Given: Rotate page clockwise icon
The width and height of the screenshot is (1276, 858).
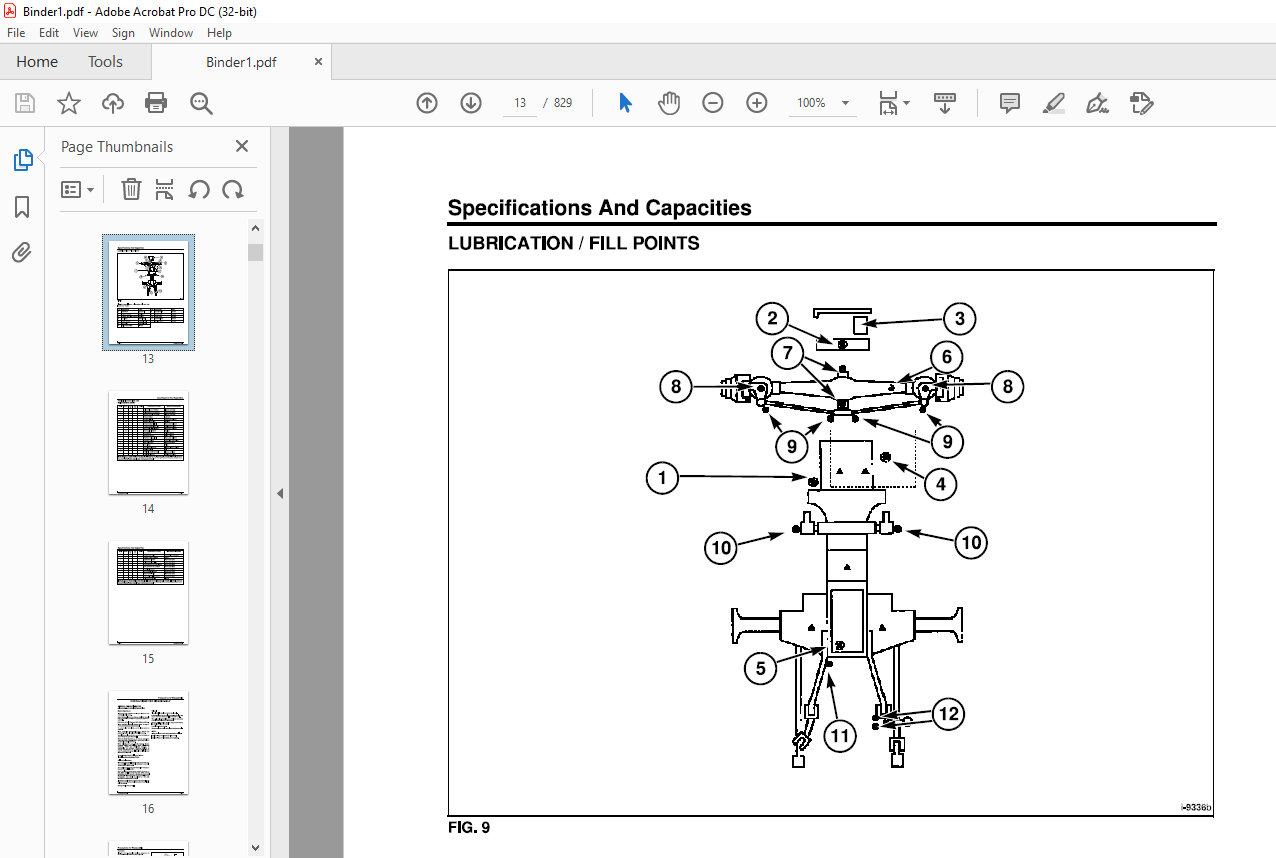Looking at the screenshot, I should (x=233, y=189).
